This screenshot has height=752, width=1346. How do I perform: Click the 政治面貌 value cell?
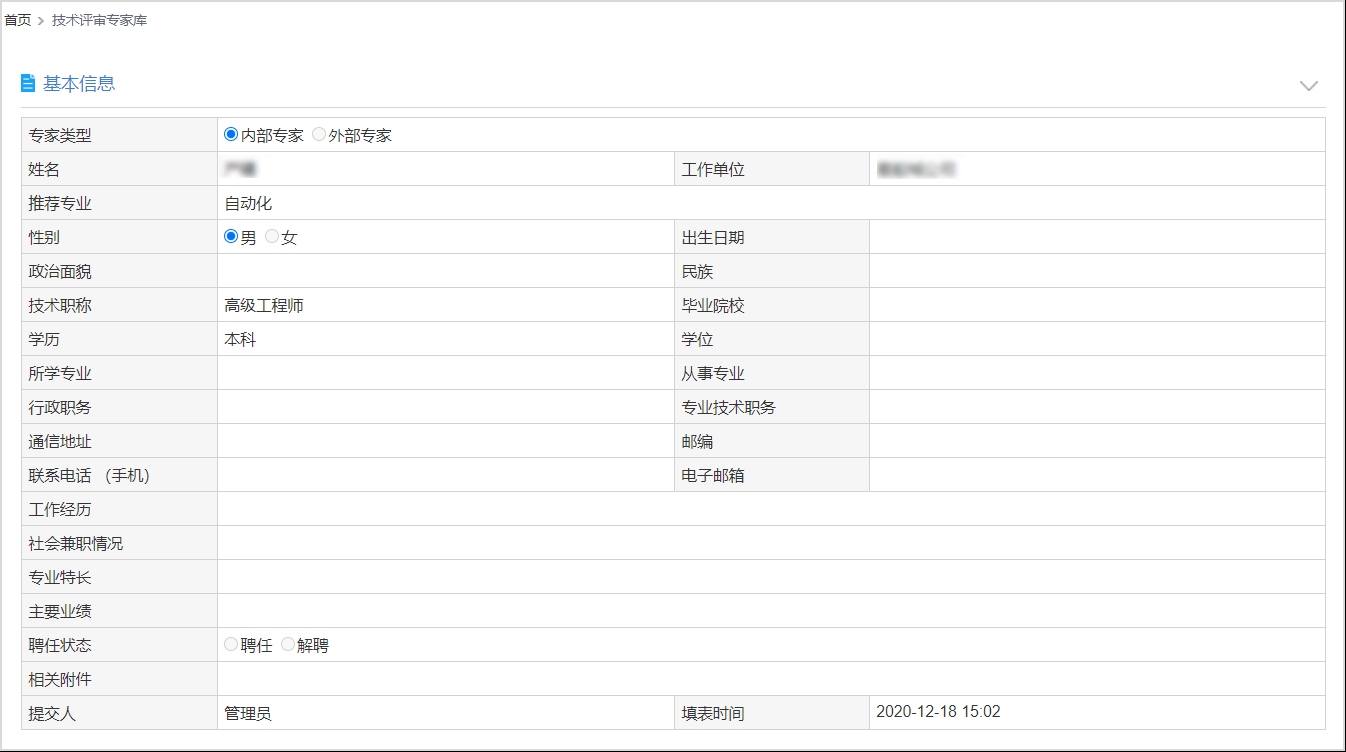[x=445, y=271]
